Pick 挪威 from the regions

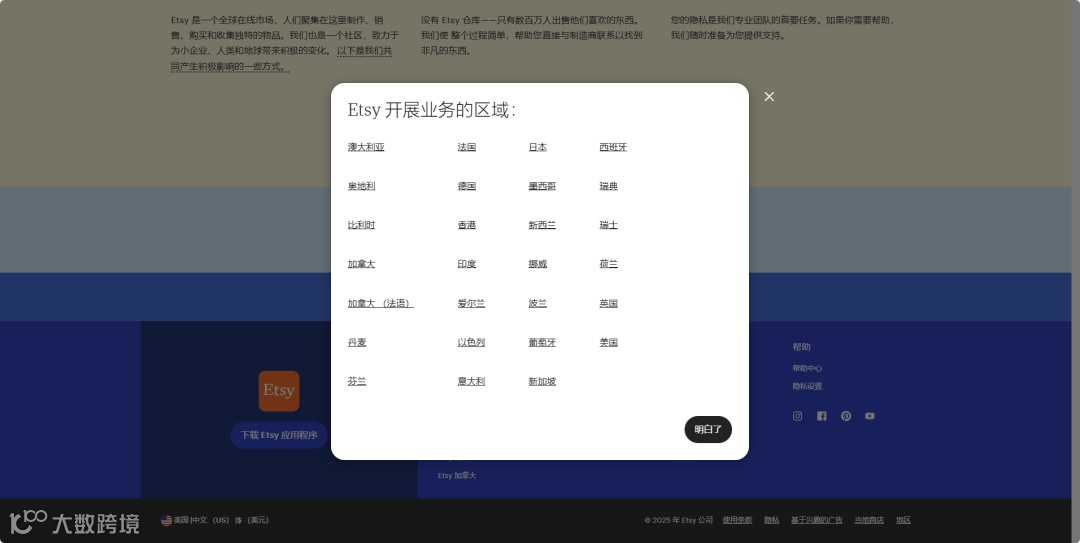[537, 264]
